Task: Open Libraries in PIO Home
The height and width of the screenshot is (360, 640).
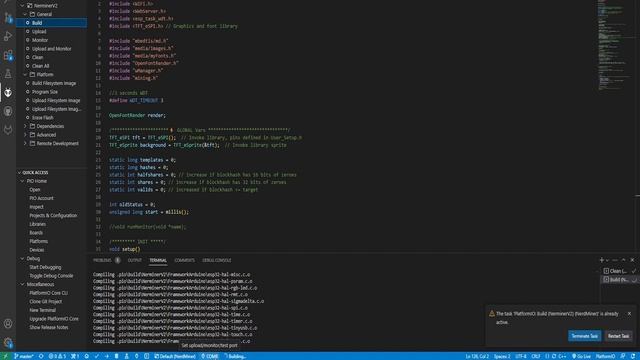Action: point(38,224)
